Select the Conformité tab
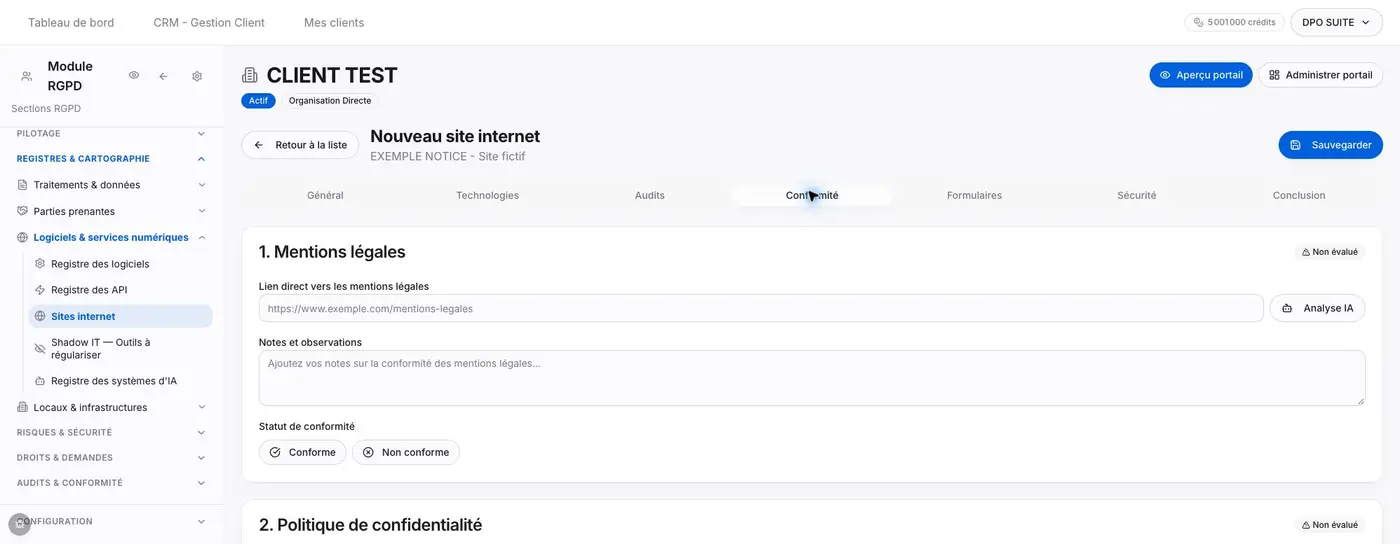The height and width of the screenshot is (544, 1400). (812, 195)
